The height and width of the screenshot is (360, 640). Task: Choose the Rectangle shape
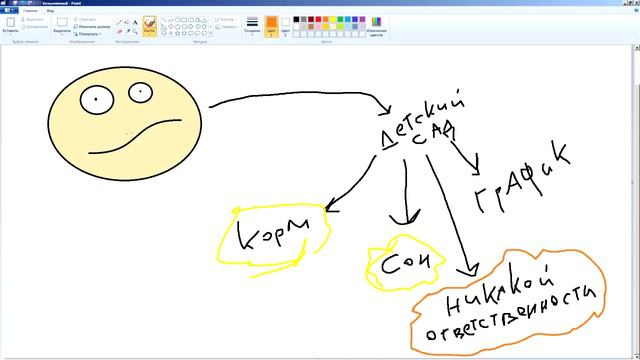(184, 20)
